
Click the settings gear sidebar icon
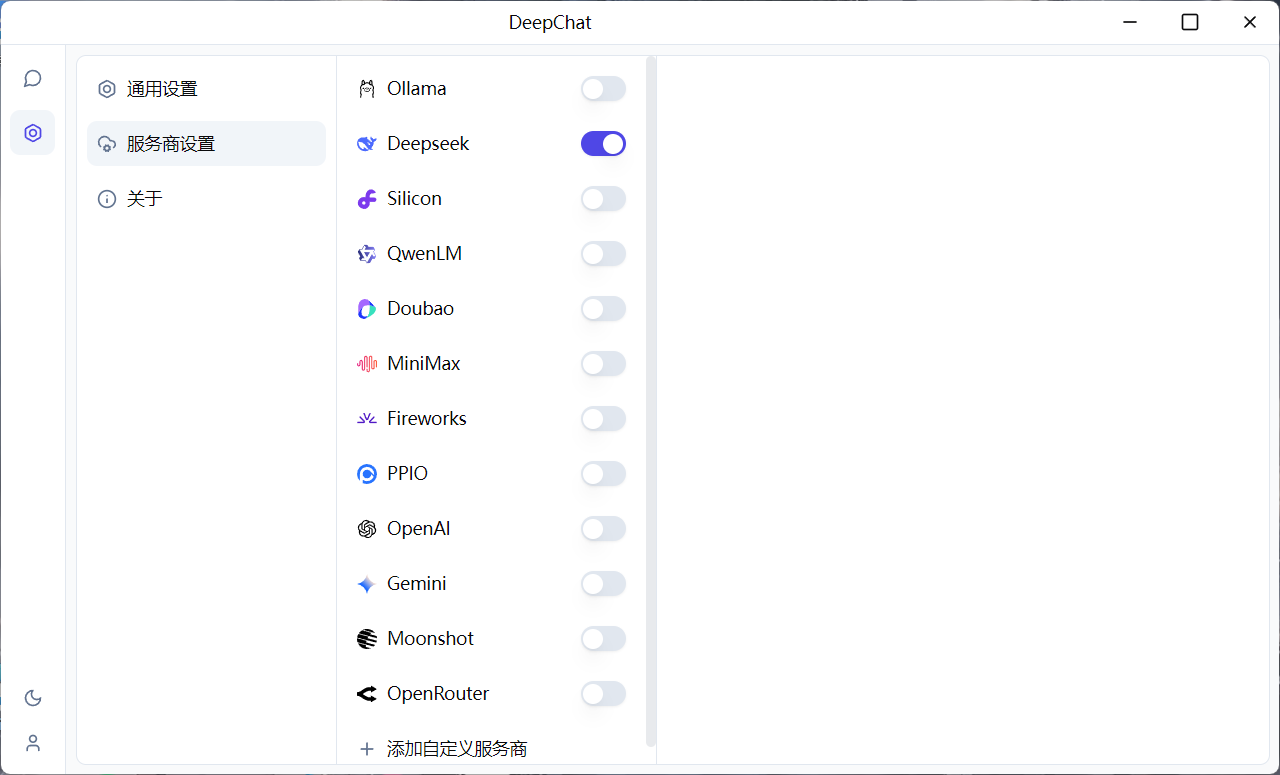pyautogui.click(x=32, y=132)
